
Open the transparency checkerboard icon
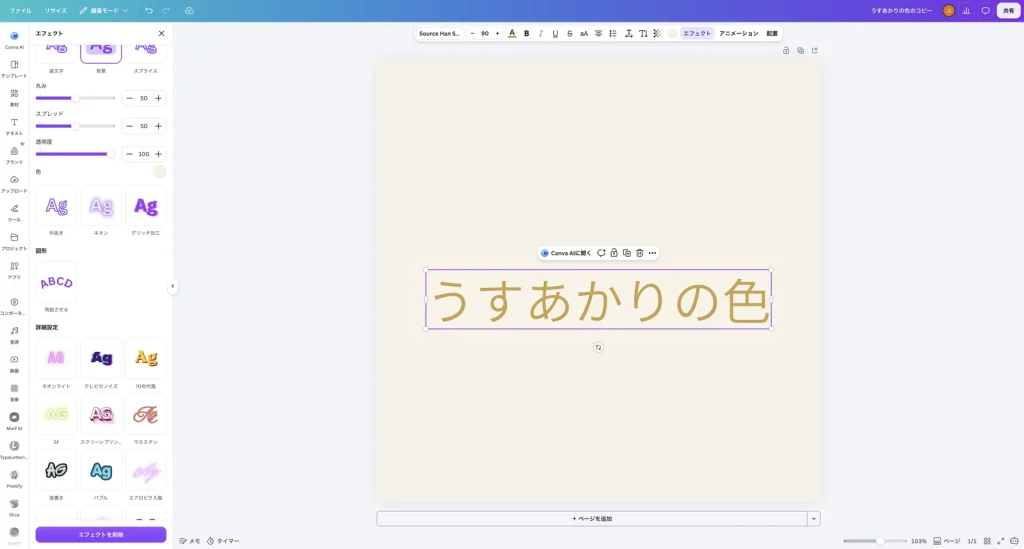[658, 33]
